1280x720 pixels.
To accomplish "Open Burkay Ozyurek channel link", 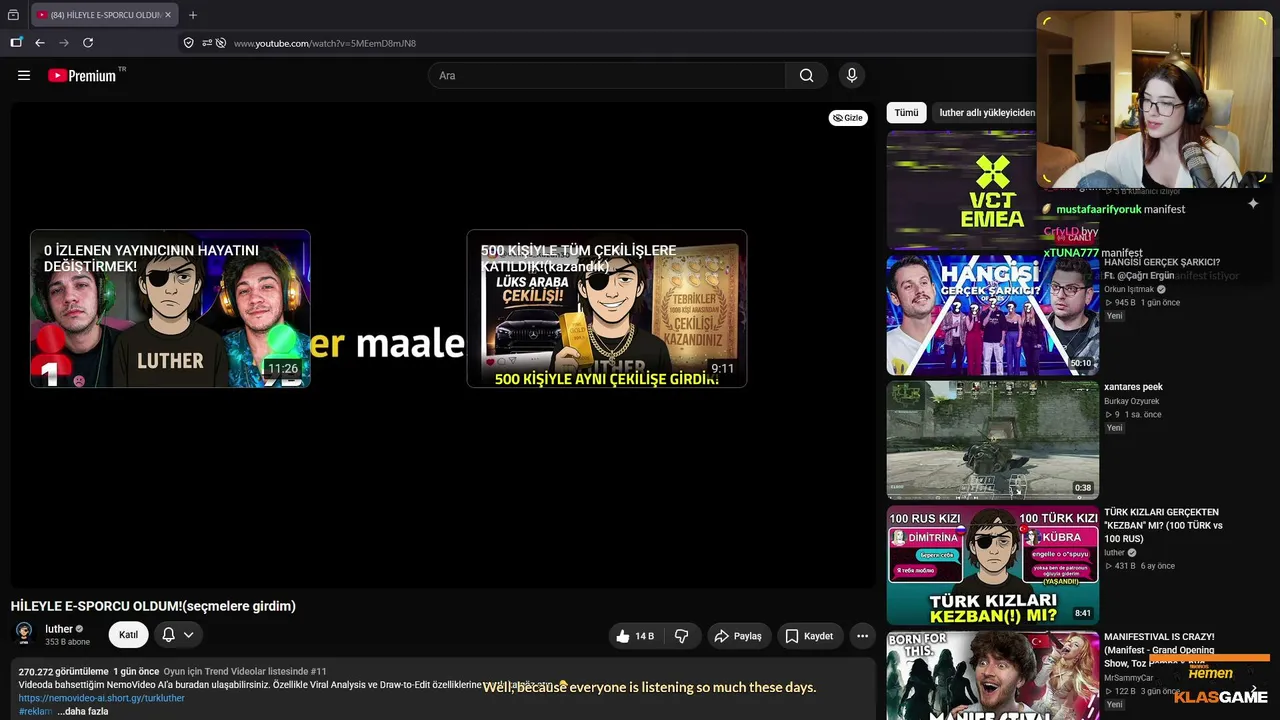I will 1132,401.
